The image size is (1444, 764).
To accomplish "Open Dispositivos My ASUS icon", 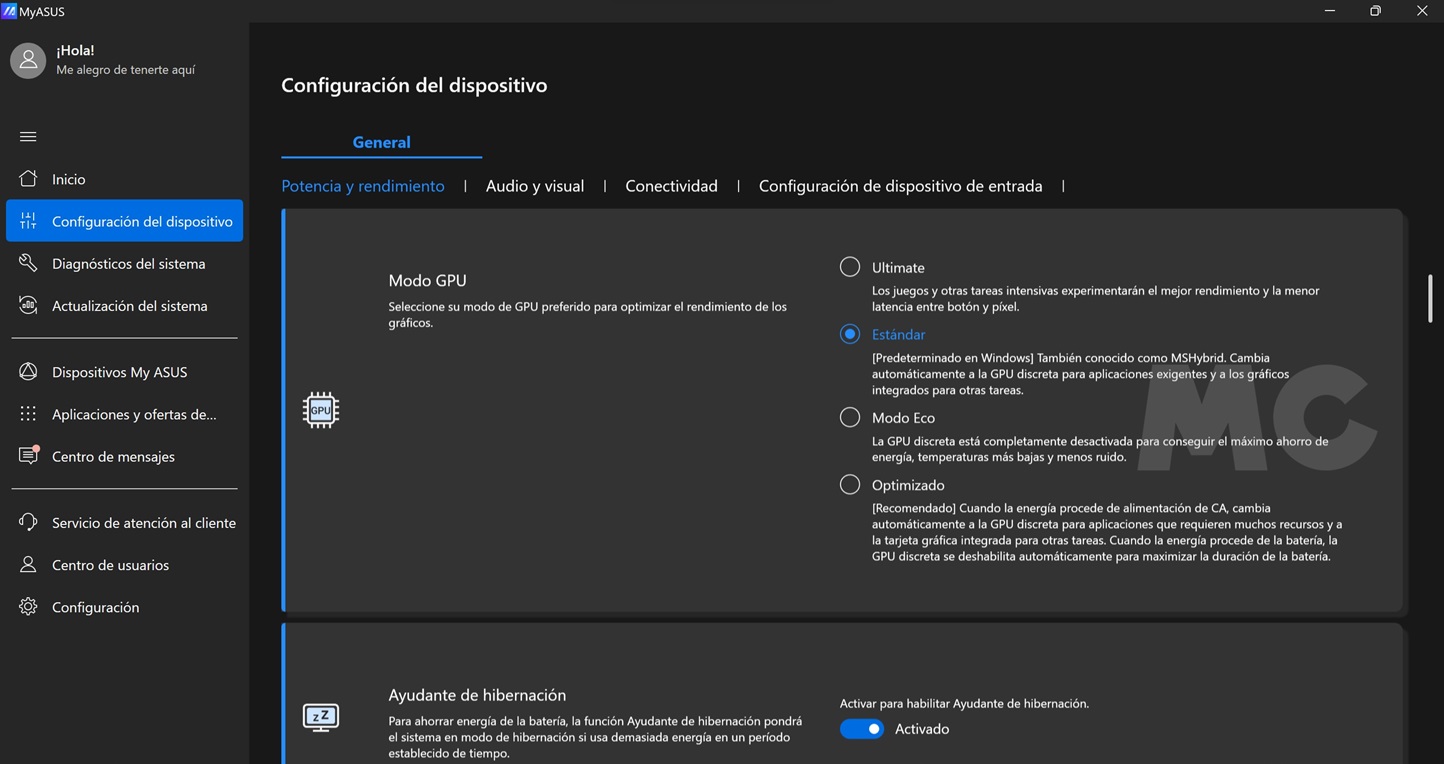I will [x=28, y=372].
